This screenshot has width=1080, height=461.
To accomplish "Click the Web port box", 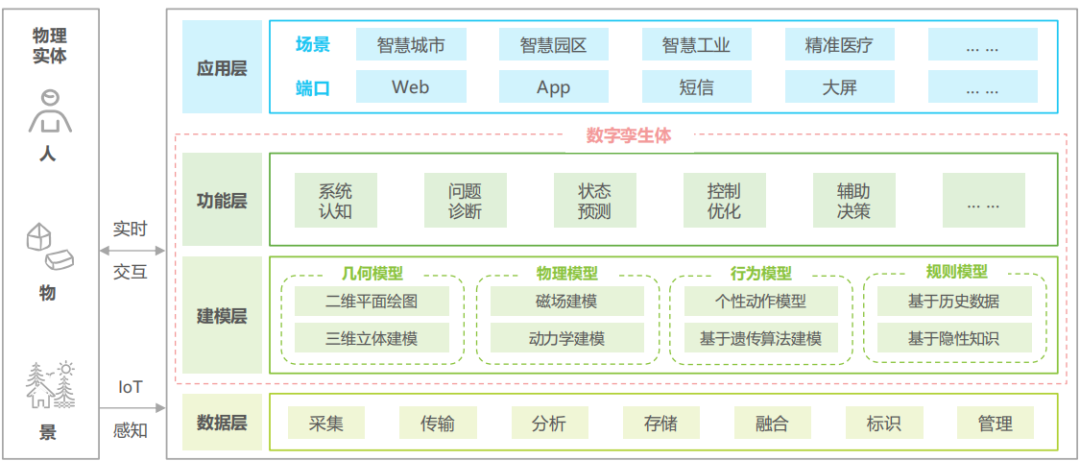I will [x=410, y=87].
